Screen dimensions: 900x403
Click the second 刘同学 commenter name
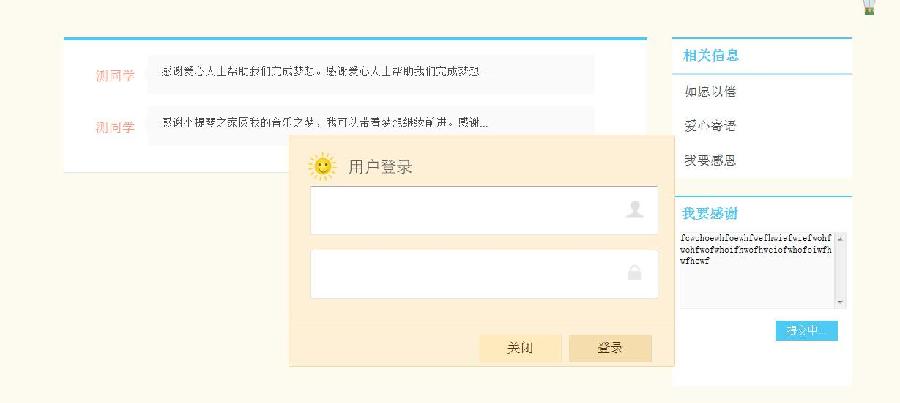coord(115,127)
